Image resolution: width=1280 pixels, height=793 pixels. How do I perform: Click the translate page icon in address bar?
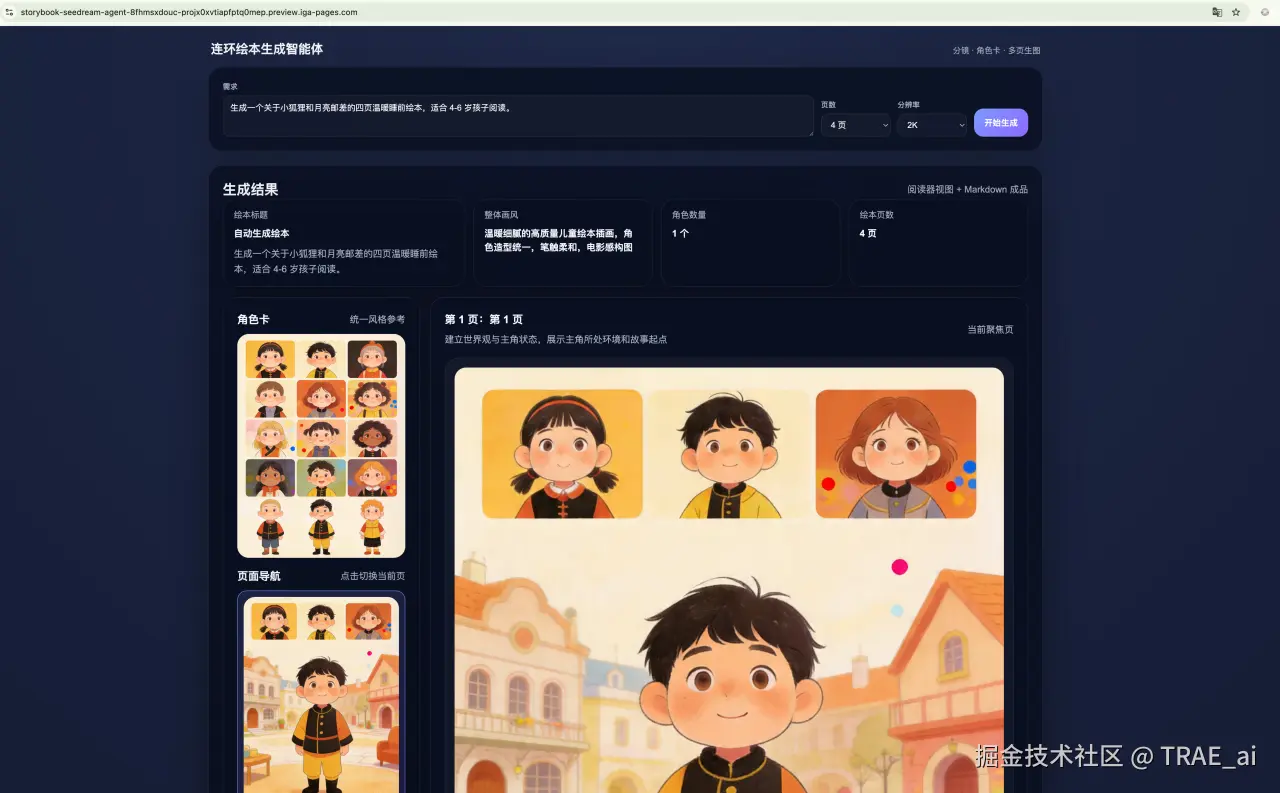tap(1217, 12)
